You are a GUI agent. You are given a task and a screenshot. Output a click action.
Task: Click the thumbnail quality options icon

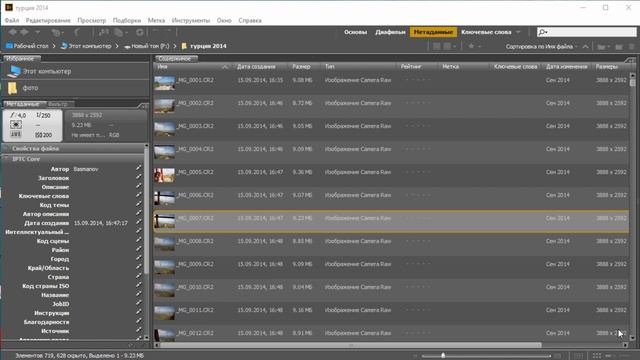pos(449,46)
